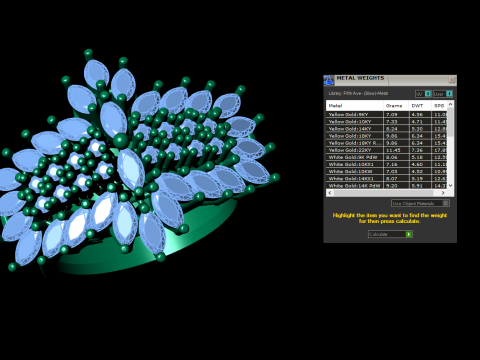Toggle the GV library switch
The height and width of the screenshot is (360, 480).
(x=423, y=94)
